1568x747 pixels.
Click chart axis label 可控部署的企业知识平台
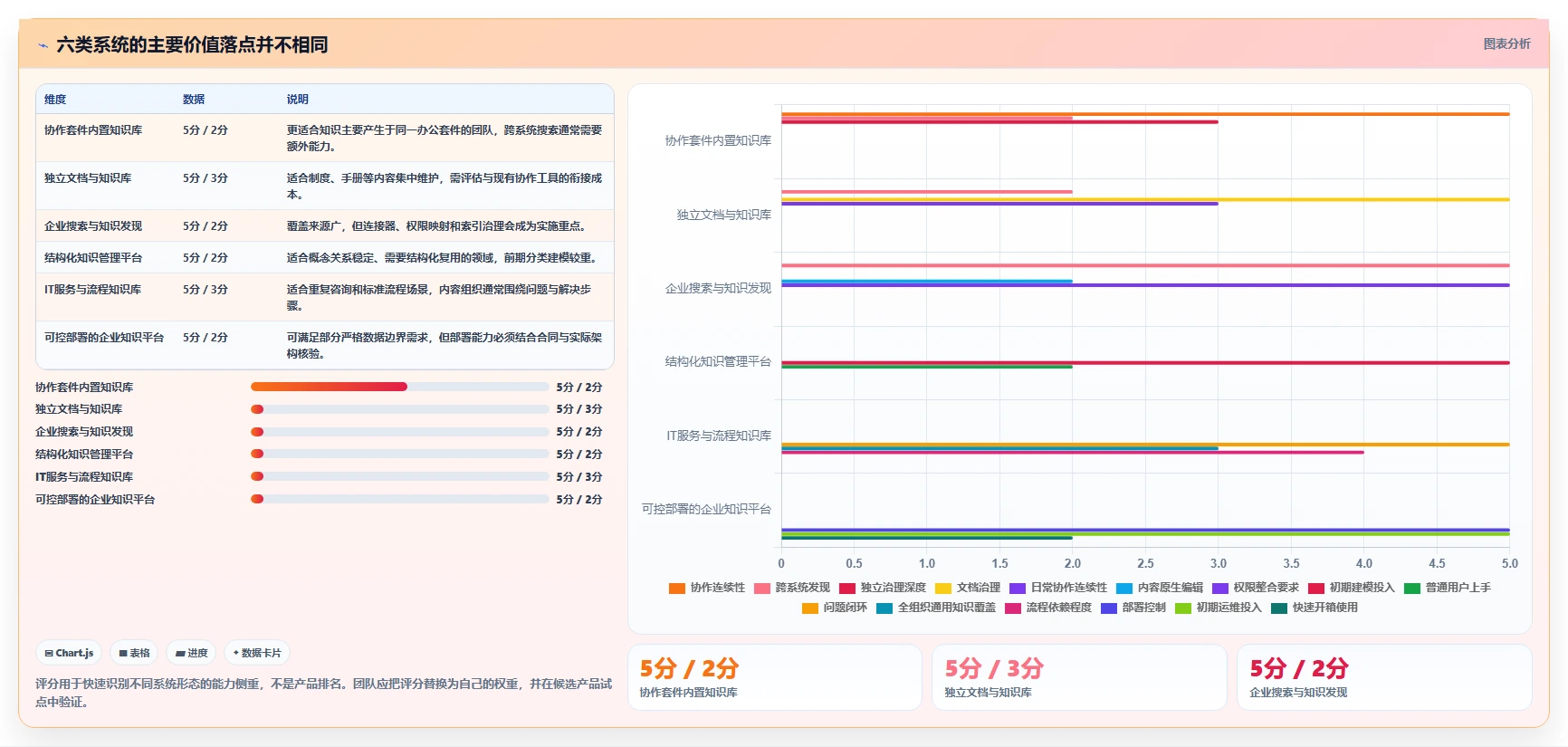click(706, 509)
